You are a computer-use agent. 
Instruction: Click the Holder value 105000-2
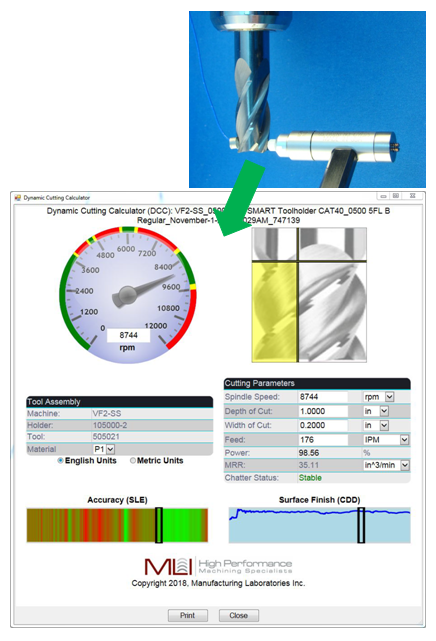point(110,425)
